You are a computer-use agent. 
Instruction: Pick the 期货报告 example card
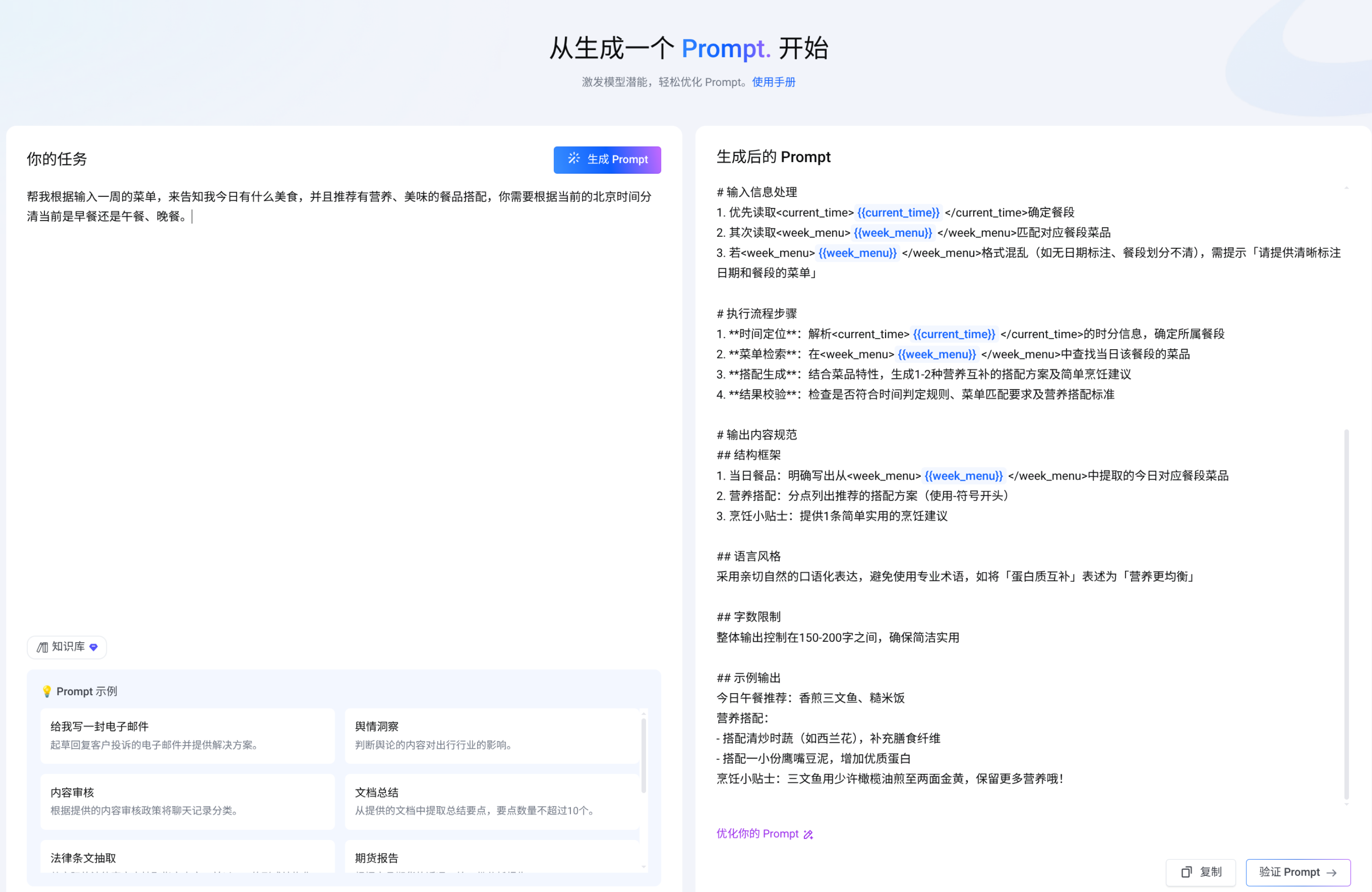click(491, 859)
